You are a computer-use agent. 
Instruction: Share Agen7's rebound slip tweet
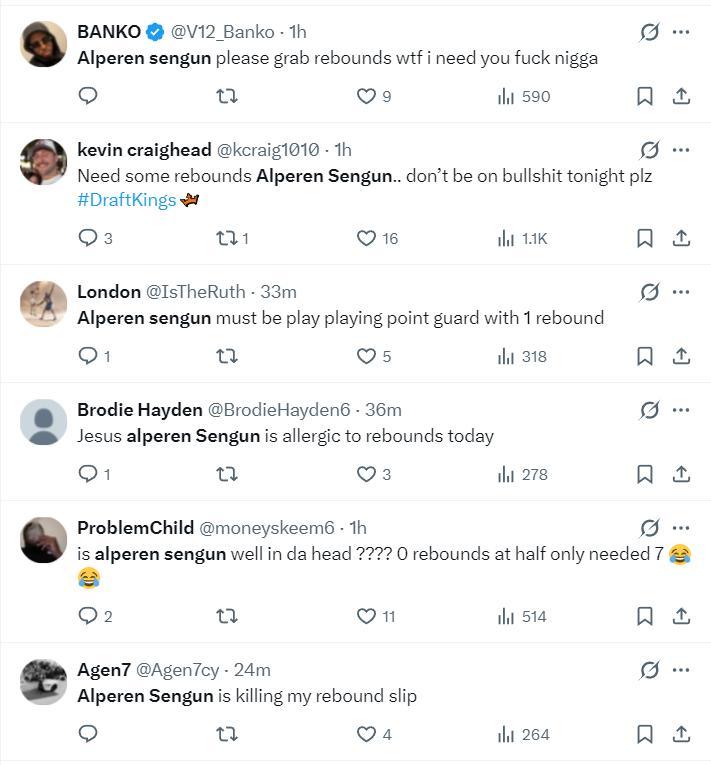point(681,734)
